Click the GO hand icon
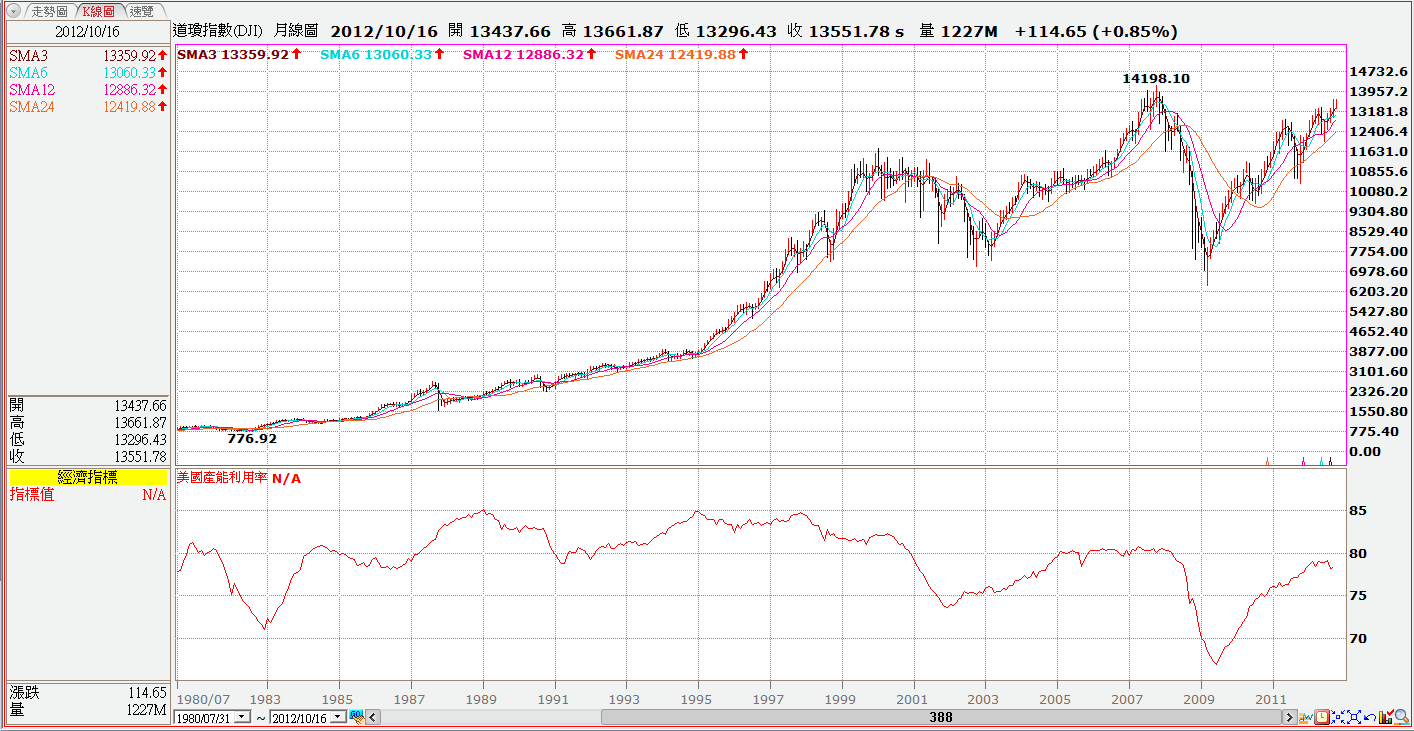Screen dimensions: 1414x731 (x=356, y=717)
